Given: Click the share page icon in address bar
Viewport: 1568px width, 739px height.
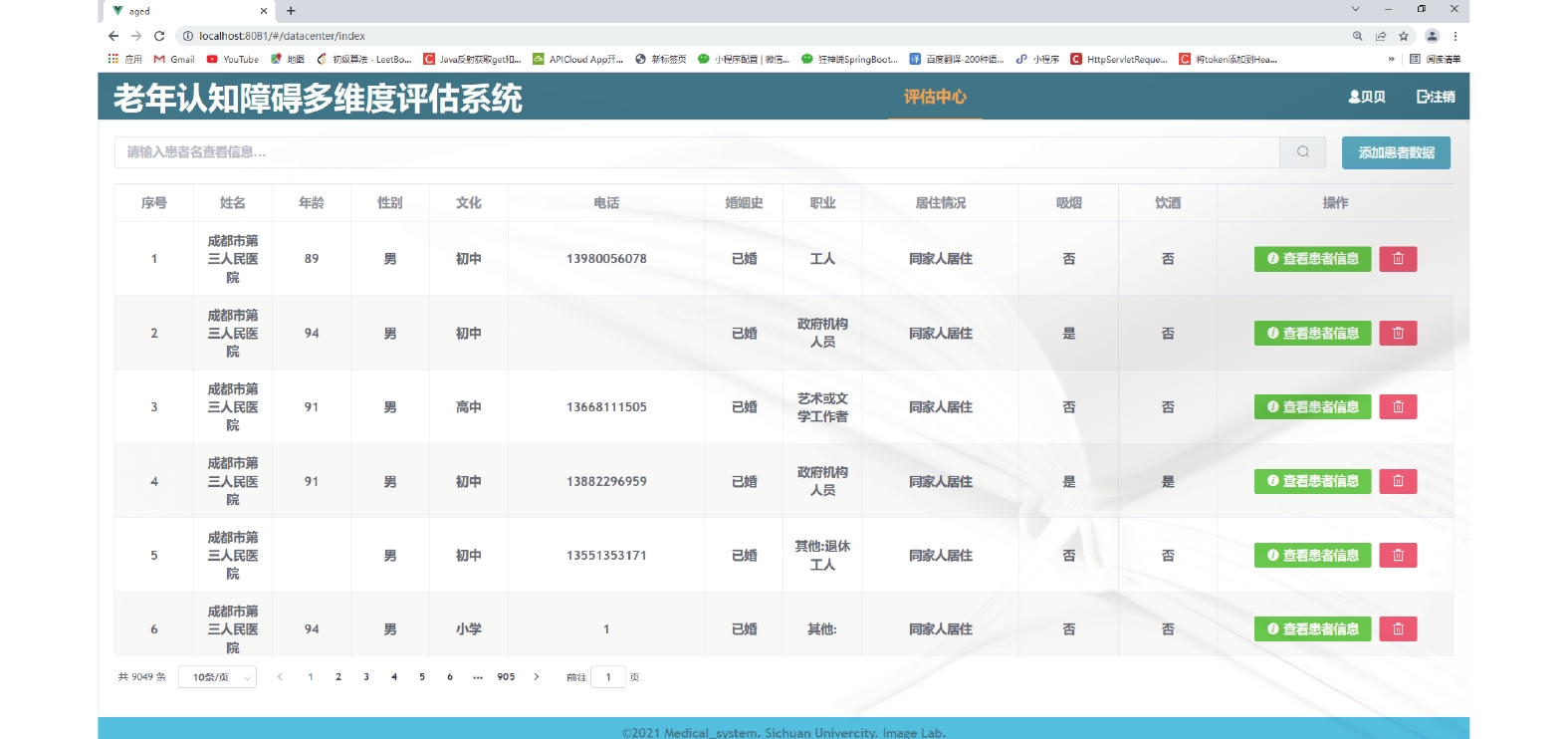Looking at the screenshot, I should pyautogui.click(x=1381, y=36).
